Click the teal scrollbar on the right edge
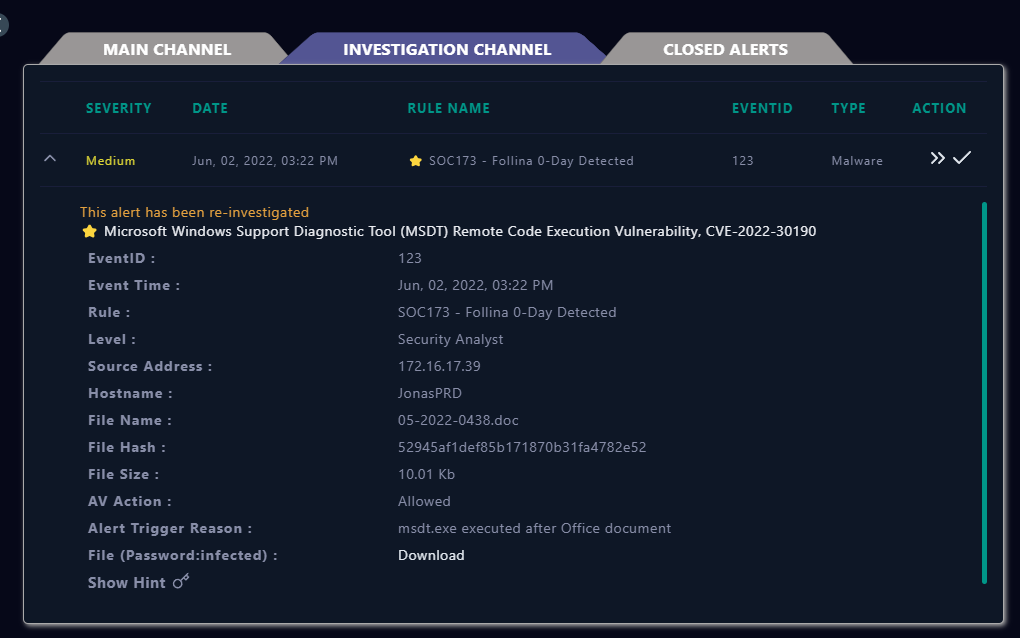The height and width of the screenshot is (638, 1020). click(985, 390)
